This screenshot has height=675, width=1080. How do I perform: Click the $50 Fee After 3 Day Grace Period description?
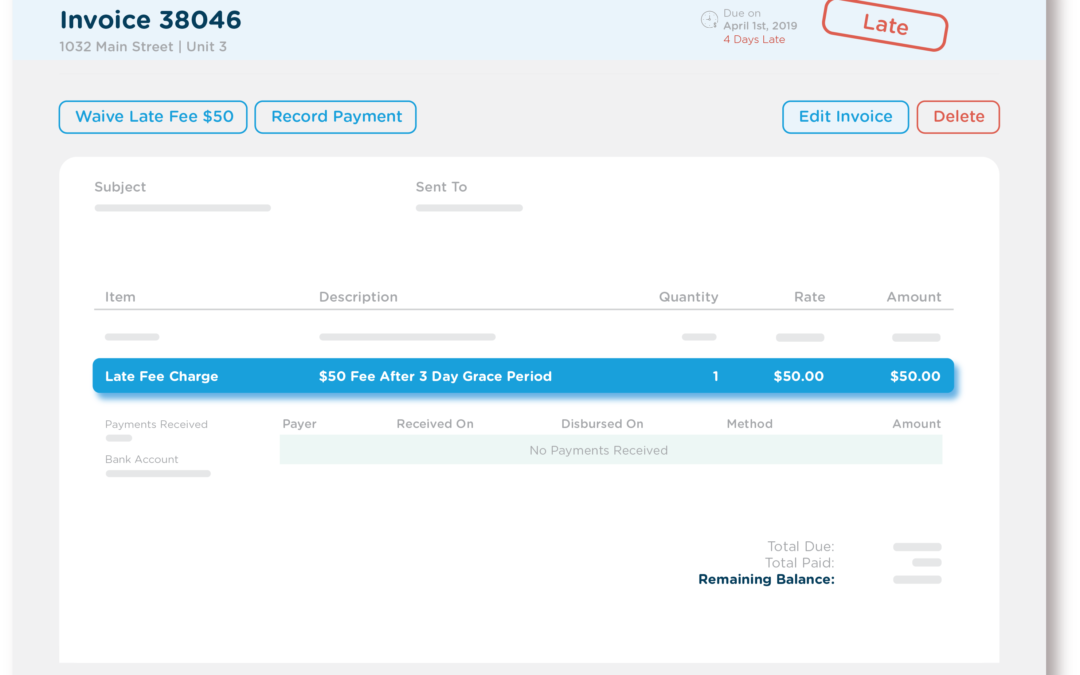(435, 376)
